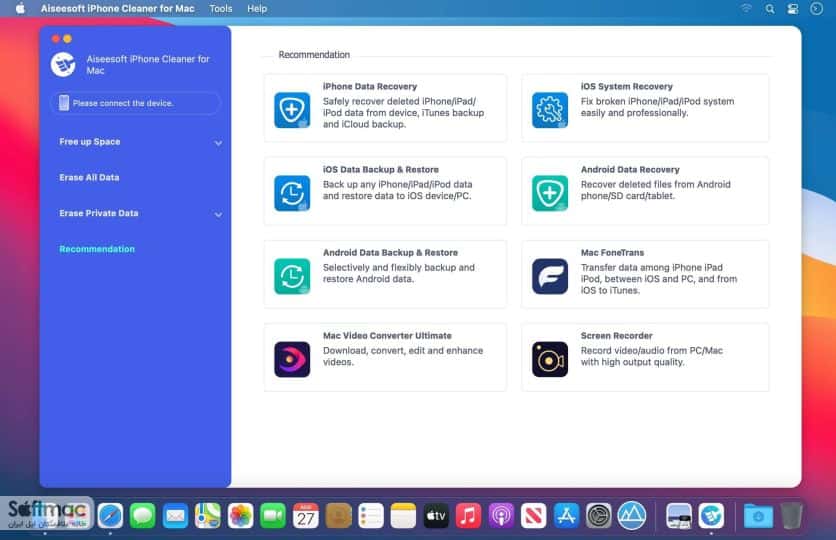The width and height of the screenshot is (836, 540).
Task: Open Wi-Fi status in menu bar
Action: [x=746, y=9]
